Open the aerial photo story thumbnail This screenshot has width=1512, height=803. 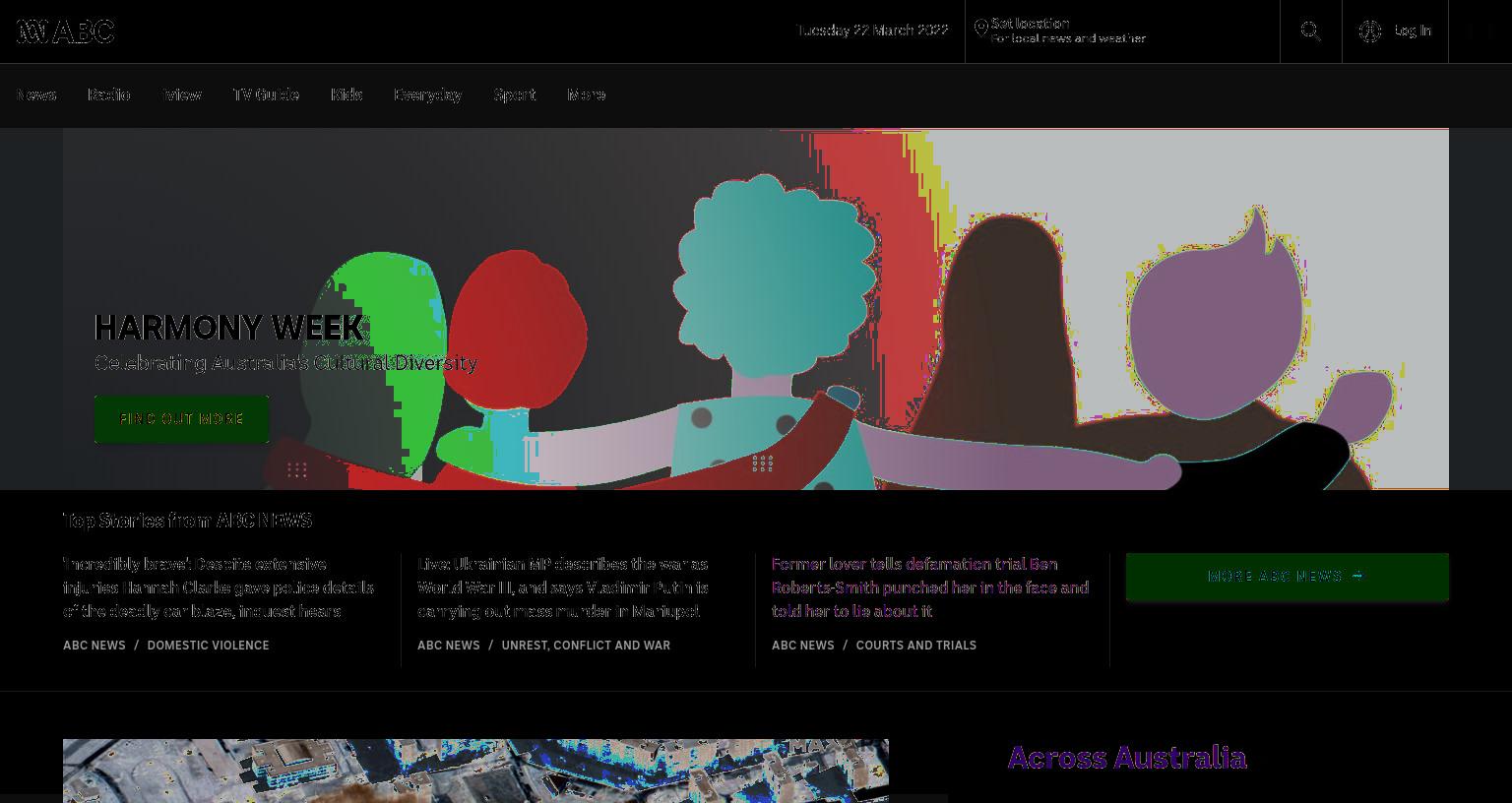pyautogui.click(x=475, y=771)
